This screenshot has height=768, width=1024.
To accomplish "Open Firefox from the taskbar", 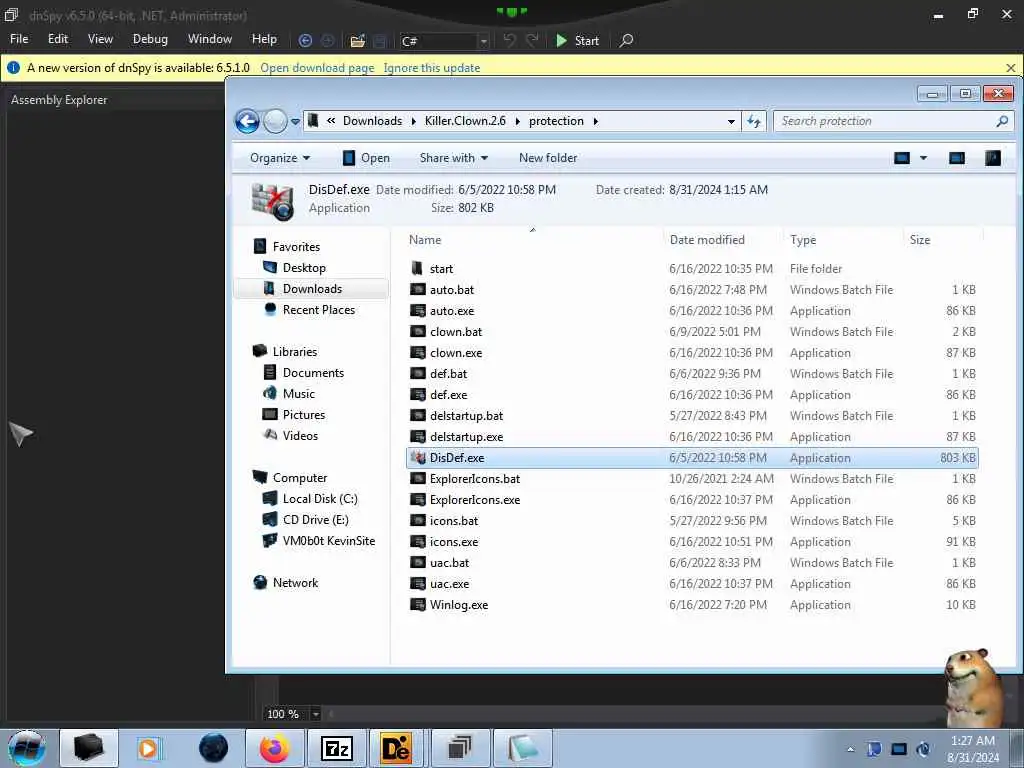I will pos(274,748).
